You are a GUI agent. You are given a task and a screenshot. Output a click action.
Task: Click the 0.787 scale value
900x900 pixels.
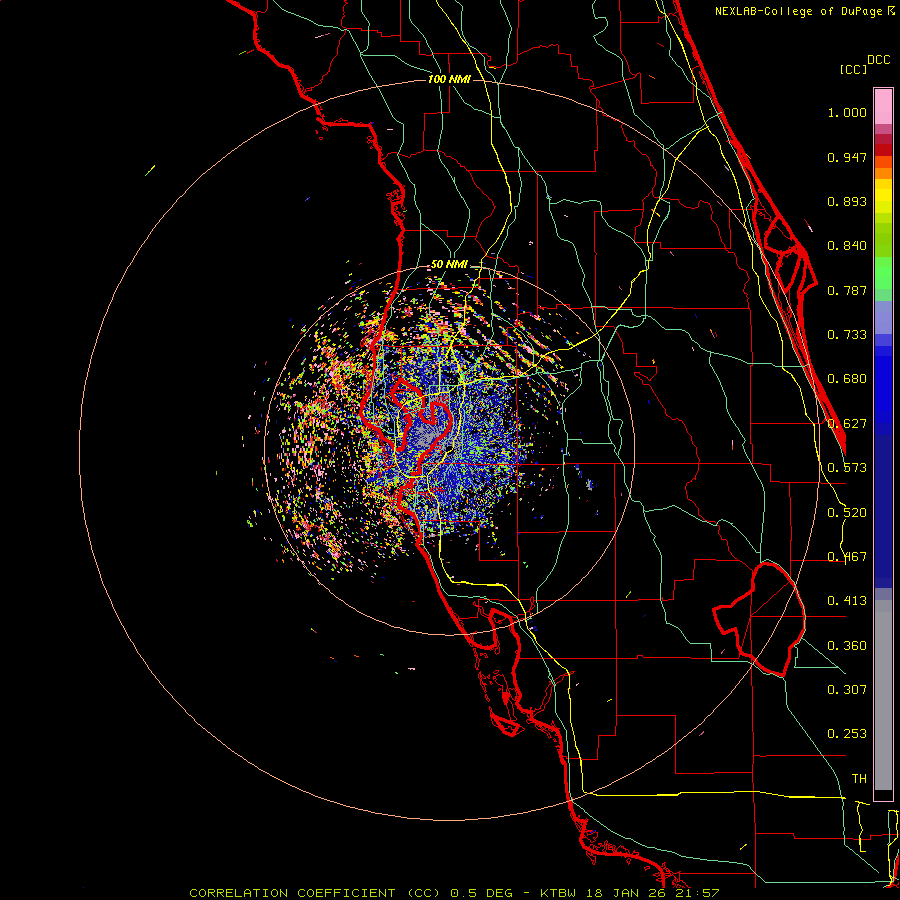coord(847,290)
